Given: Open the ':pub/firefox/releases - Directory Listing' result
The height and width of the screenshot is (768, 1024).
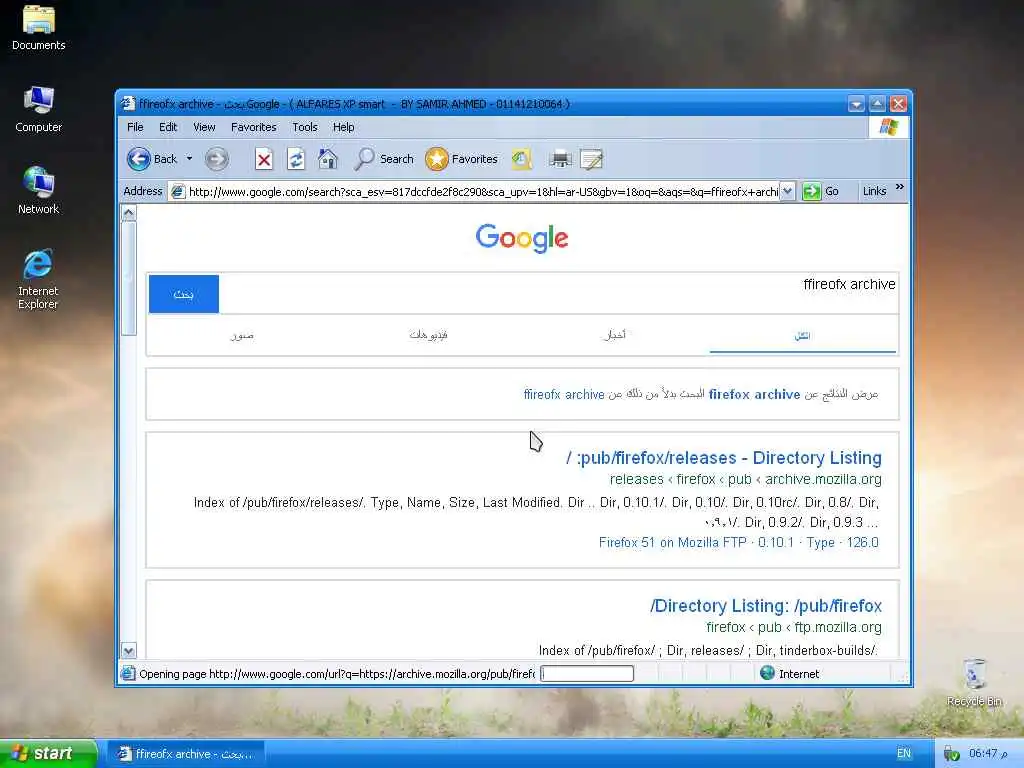Looking at the screenshot, I should pyautogui.click(x=724, y=458).
